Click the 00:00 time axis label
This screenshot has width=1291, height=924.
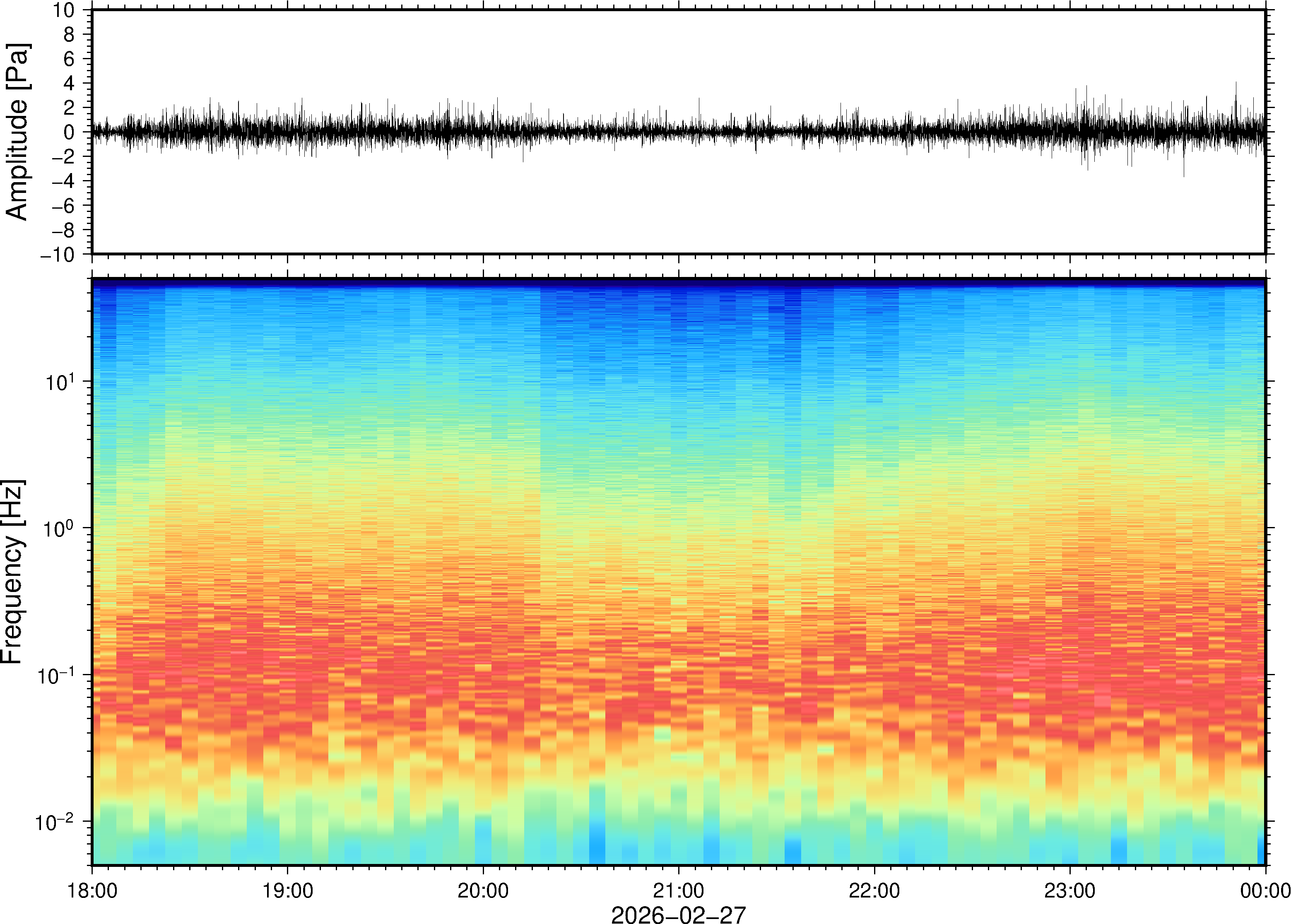click(1265, 890)
